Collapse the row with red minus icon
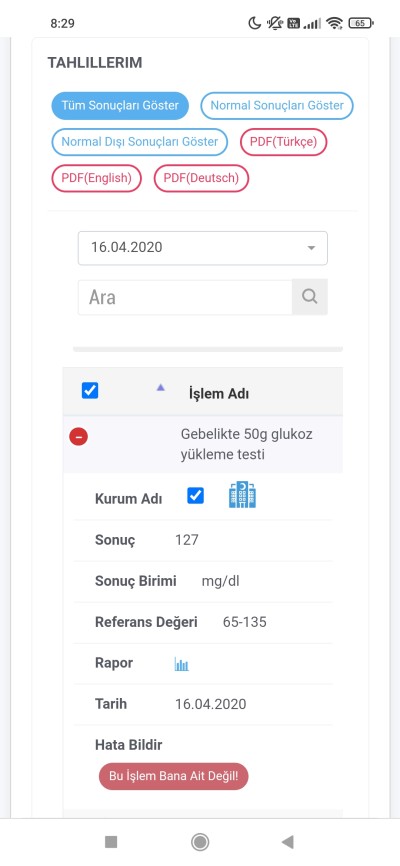 [x=78, y=437]
